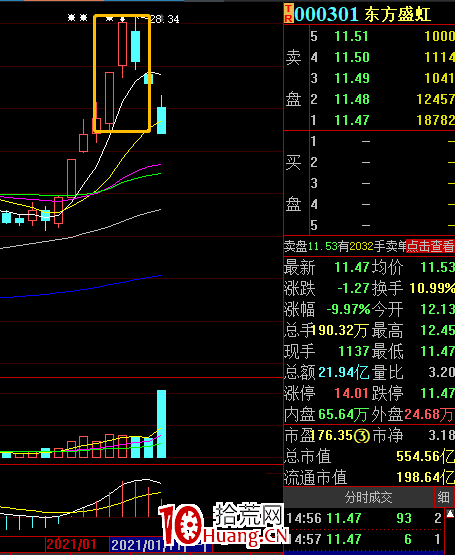Screen dimensions: 455x555
Task: Click the 28.34 high price label
Action: click(x=165, y=19)
